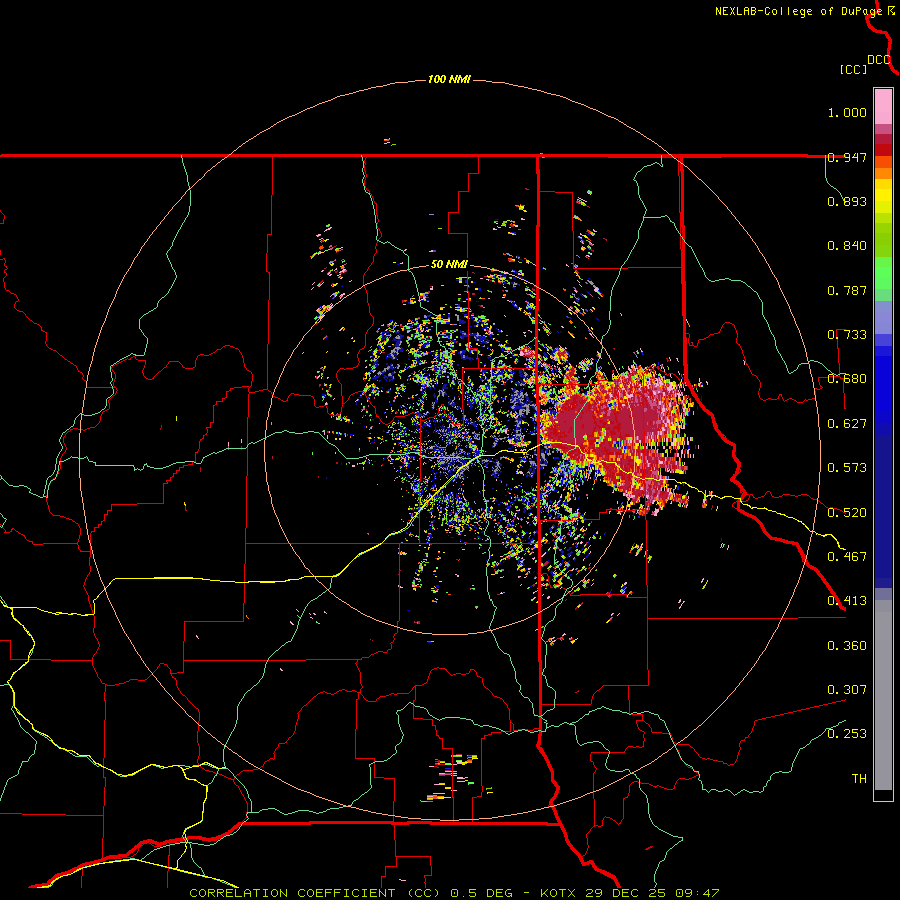Viewport: 900px width, 900px height.
Task: Select the 0.520 scale value
Action: tap(847, 512)
